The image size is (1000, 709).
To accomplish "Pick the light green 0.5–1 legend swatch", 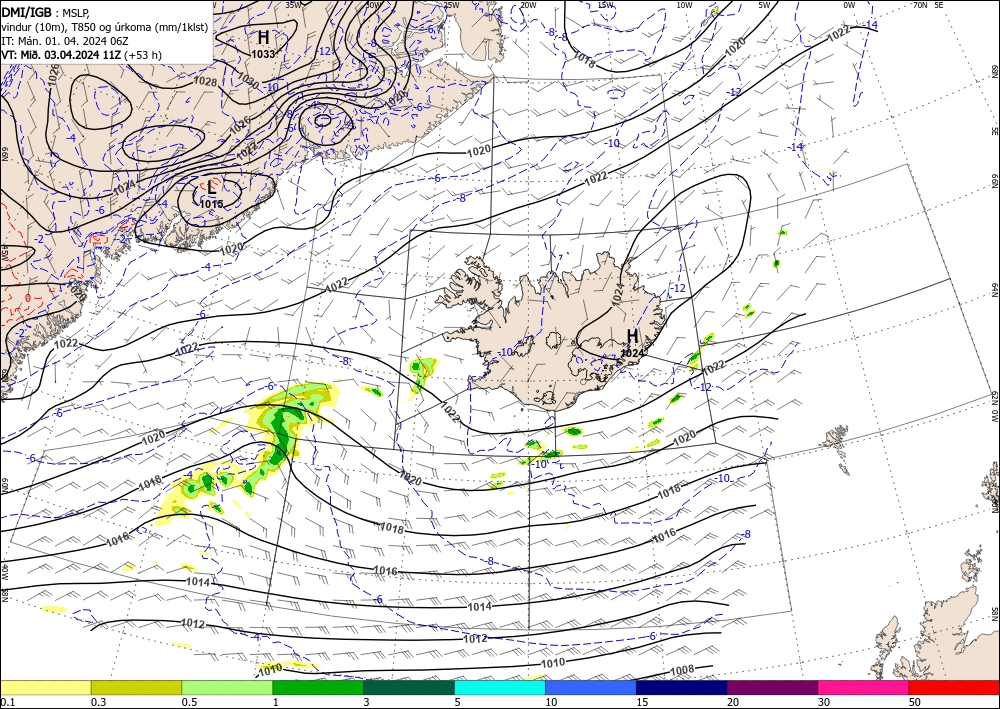I will [x=227, y=687].
